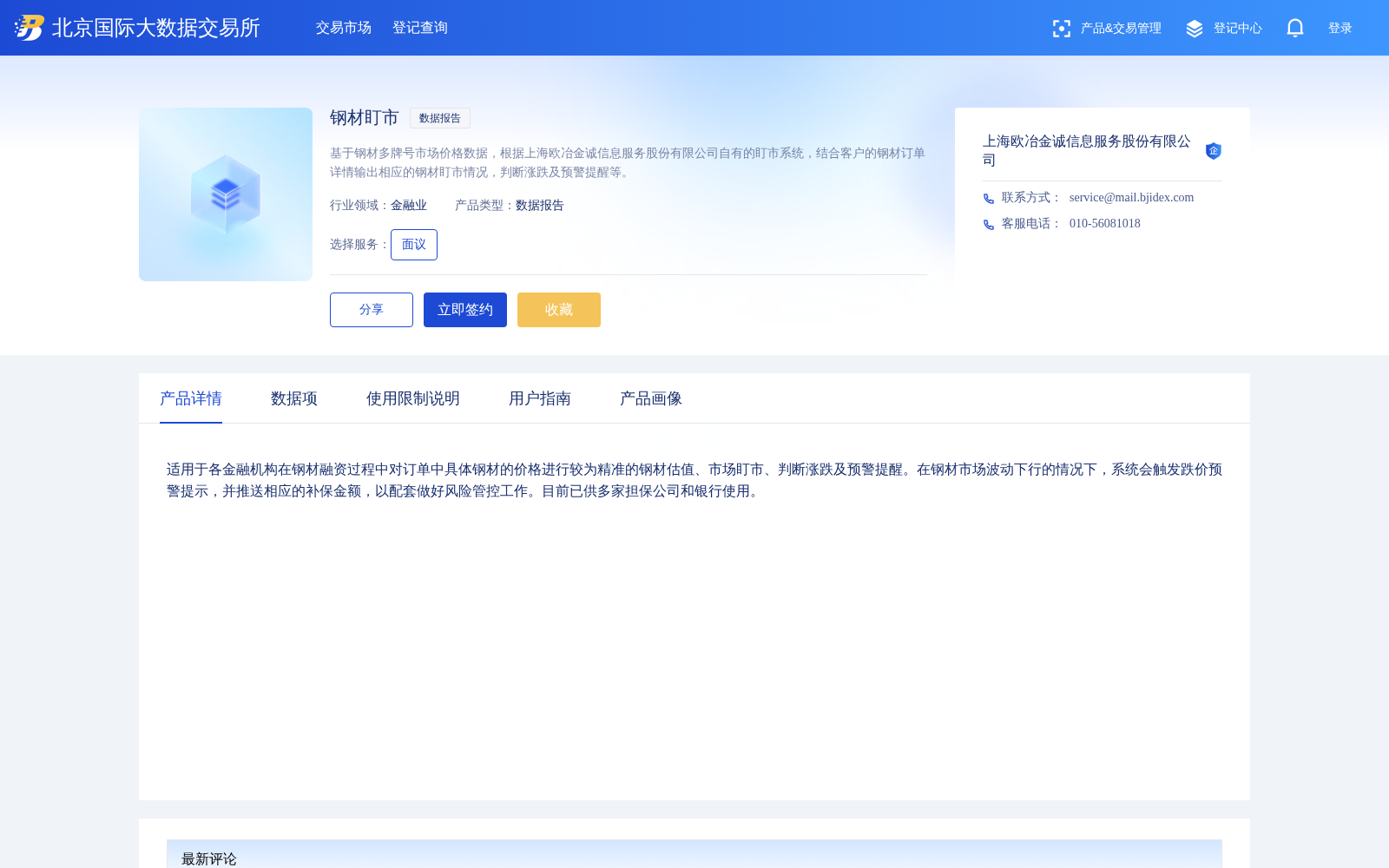Click the 上海欧冶金诚信息服务股份有限公司 company name
This screenshot has height=868, width=1389.
(1087, 150)
